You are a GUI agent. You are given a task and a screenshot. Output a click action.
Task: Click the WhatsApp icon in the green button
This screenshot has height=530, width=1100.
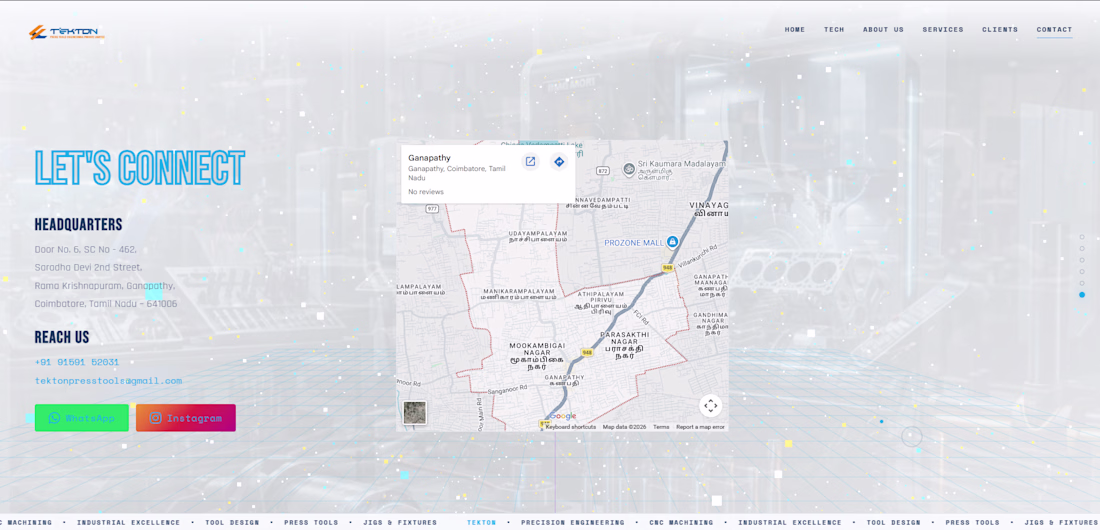[54, 418]
